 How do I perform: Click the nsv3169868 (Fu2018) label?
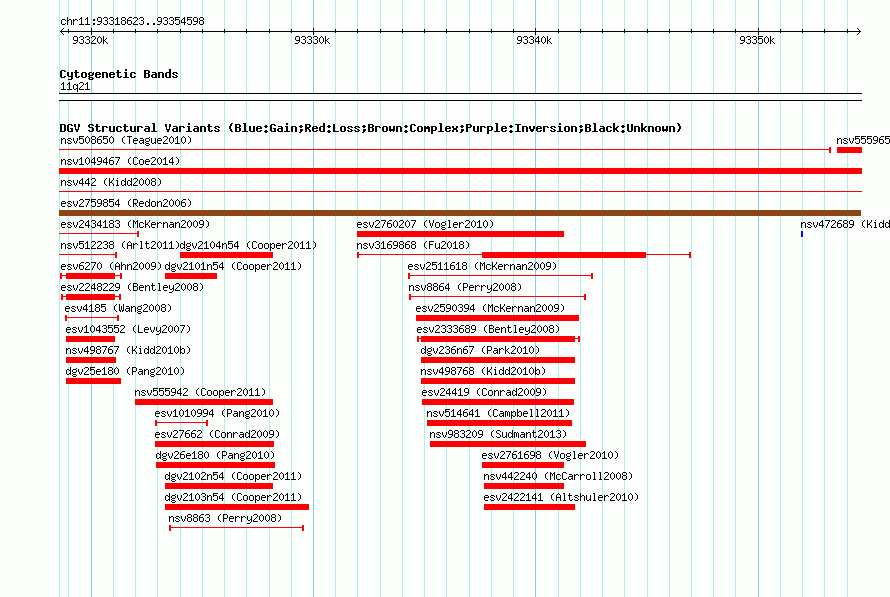(x=413, y=245)
